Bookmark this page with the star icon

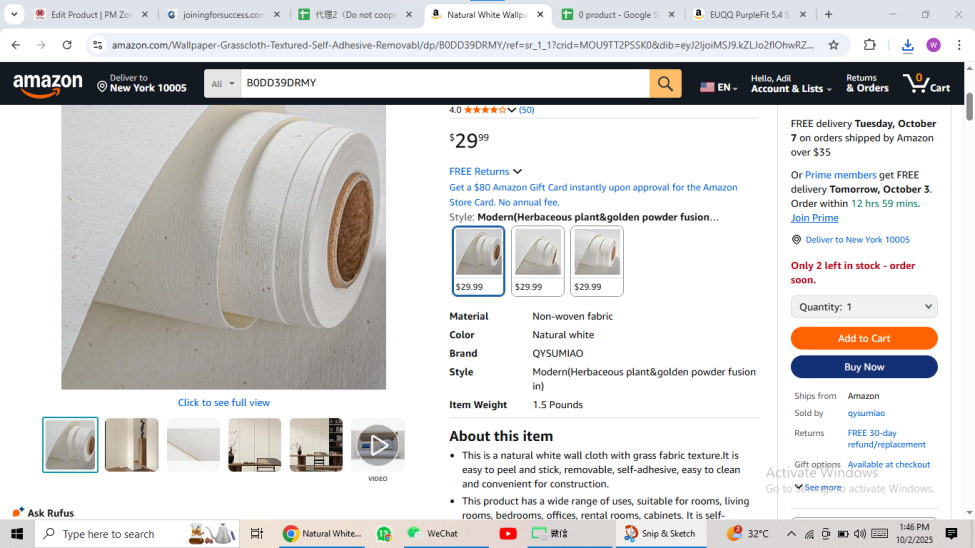[x=833, y=45]
